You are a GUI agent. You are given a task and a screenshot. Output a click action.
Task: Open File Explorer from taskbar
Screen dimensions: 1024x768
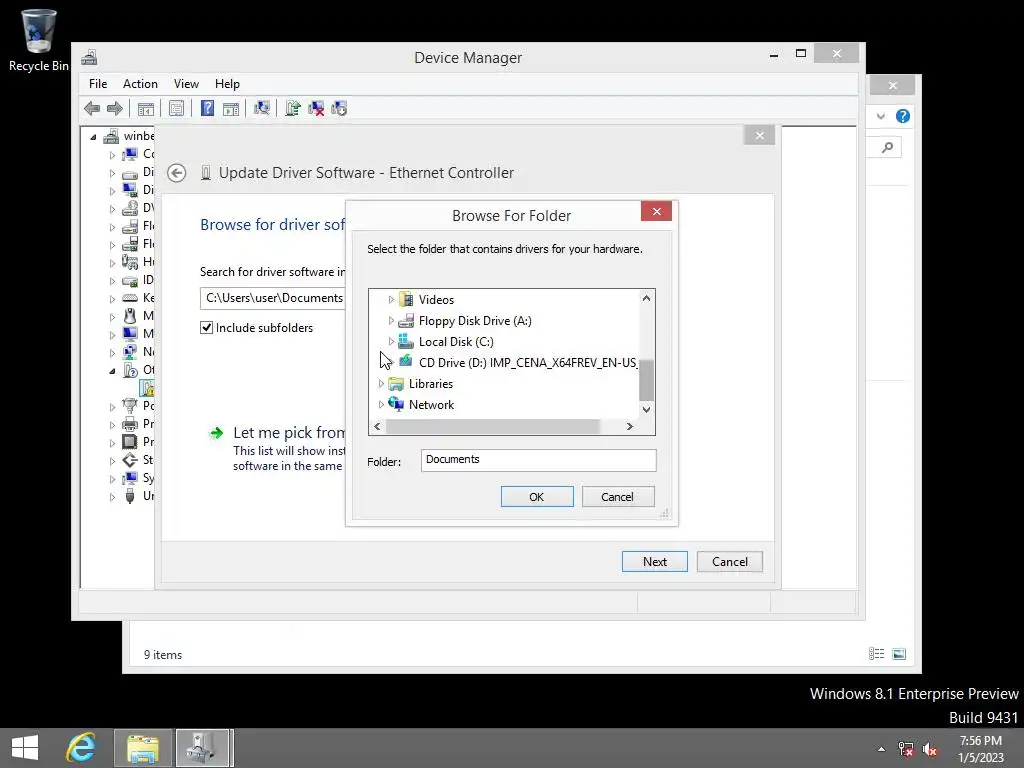143,748
